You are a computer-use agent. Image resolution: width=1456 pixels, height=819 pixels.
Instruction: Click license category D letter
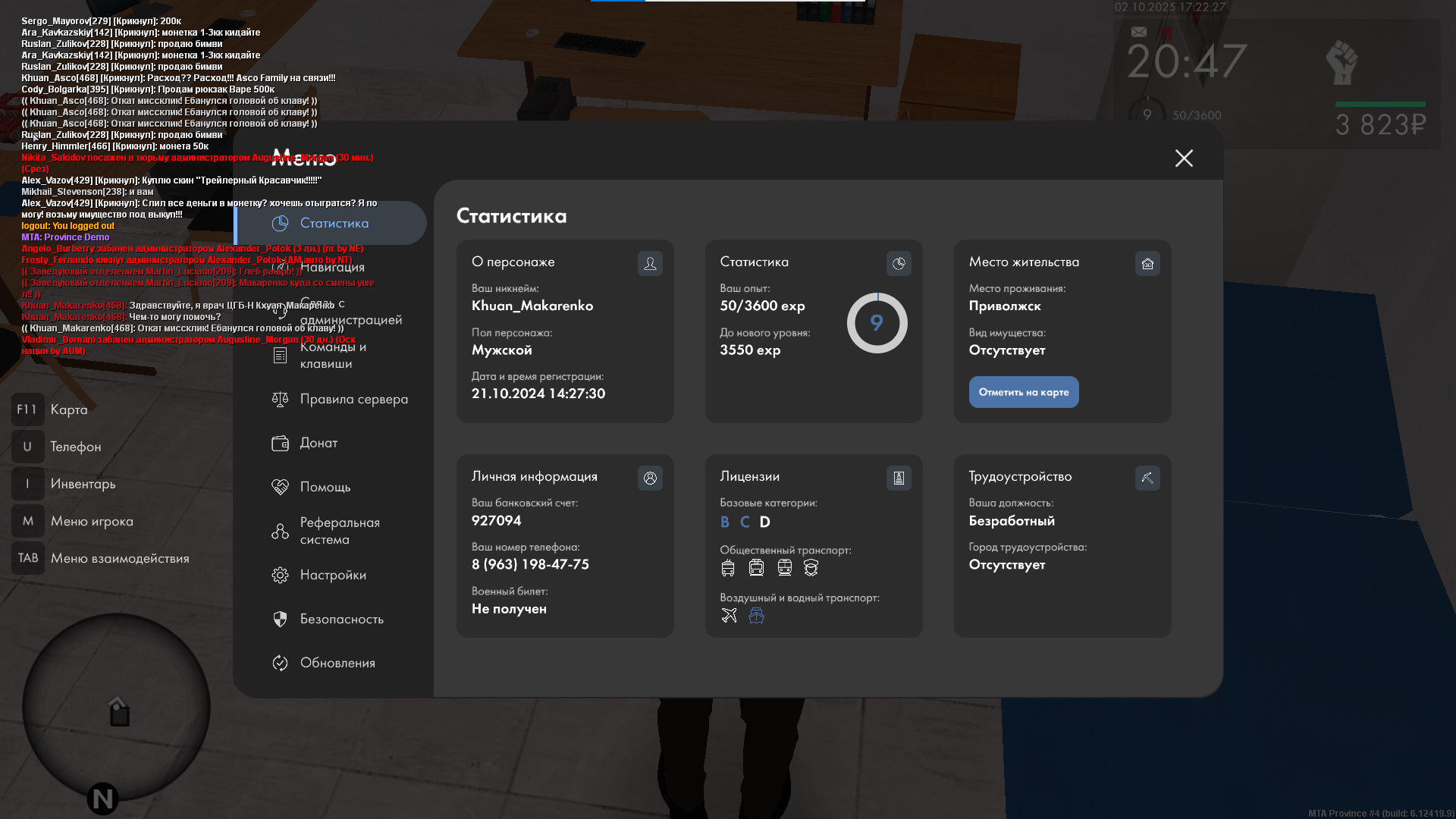(764, 522)
